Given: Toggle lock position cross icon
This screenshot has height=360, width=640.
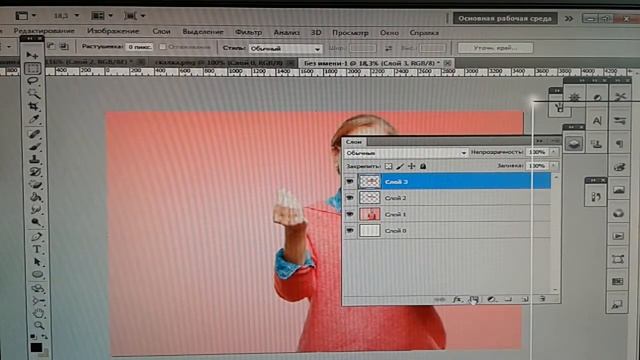Looking at the screenshot, I should click(411, 166).
